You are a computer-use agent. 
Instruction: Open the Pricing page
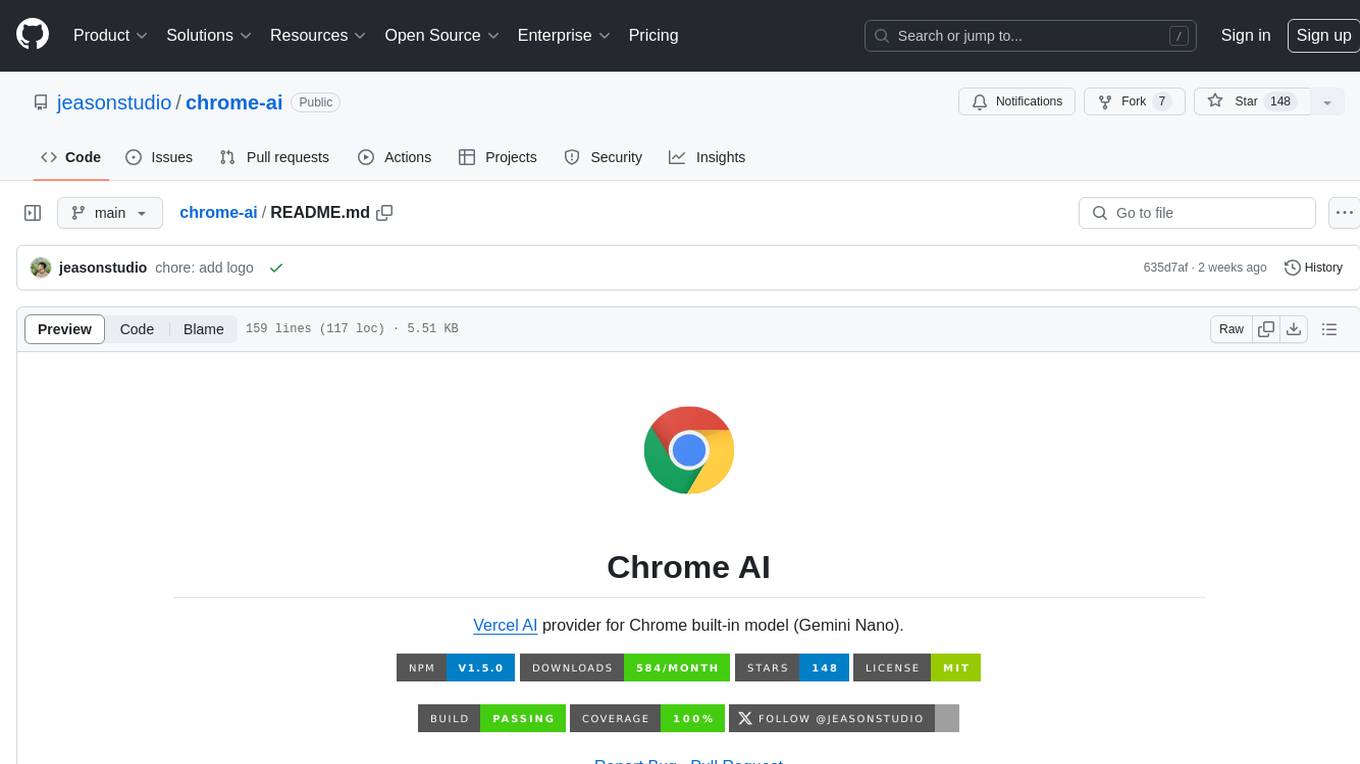[653, 35]
